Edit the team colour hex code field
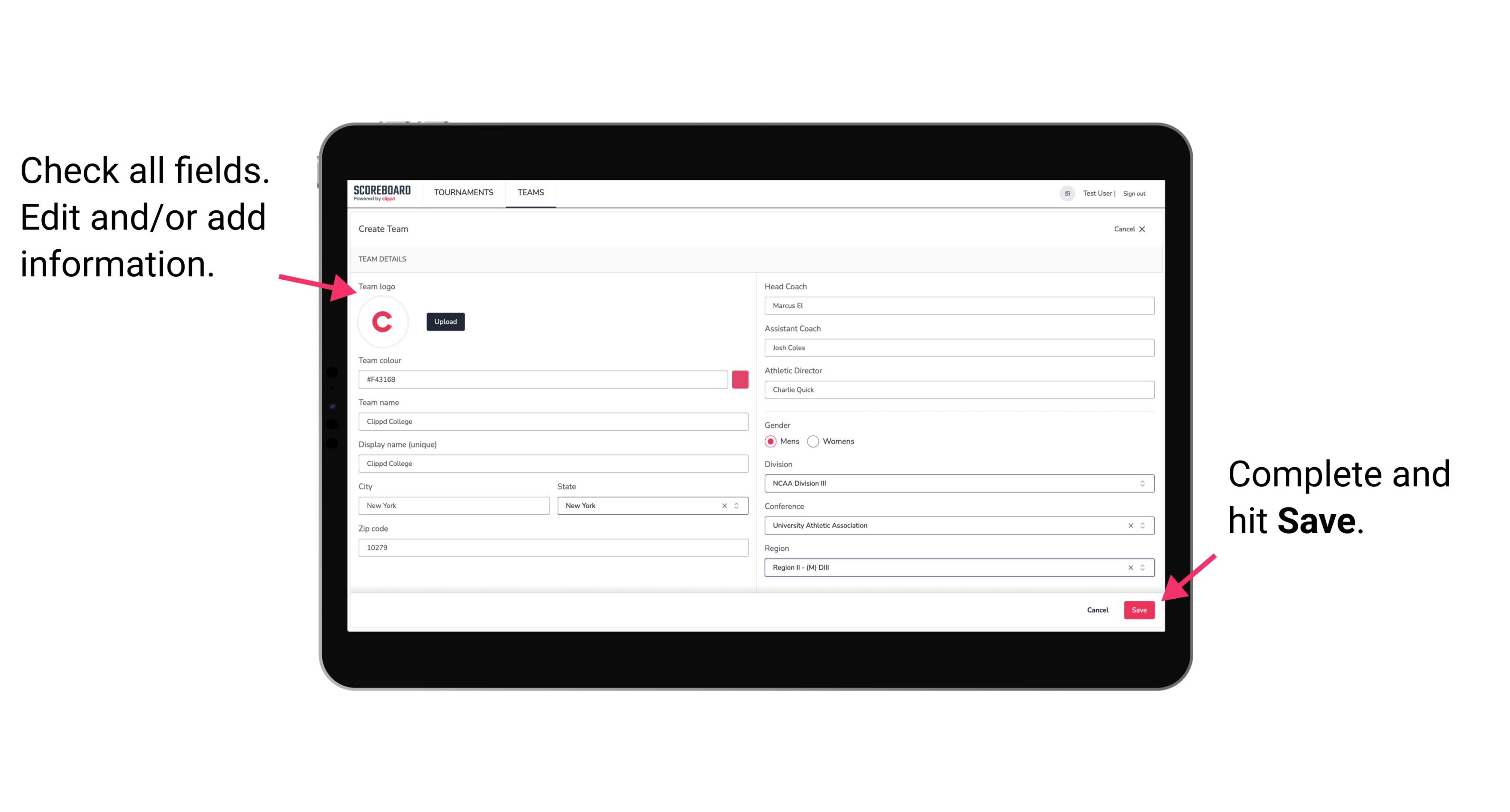 point(544,379)
